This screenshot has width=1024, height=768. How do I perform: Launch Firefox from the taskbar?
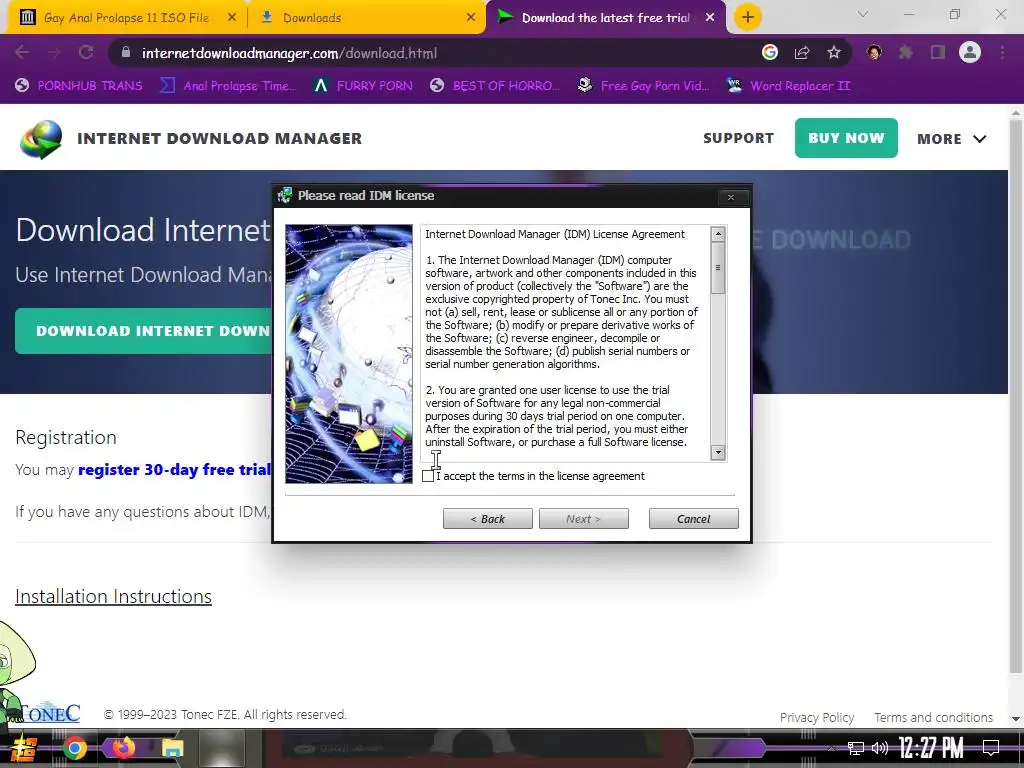coord(123,748)
